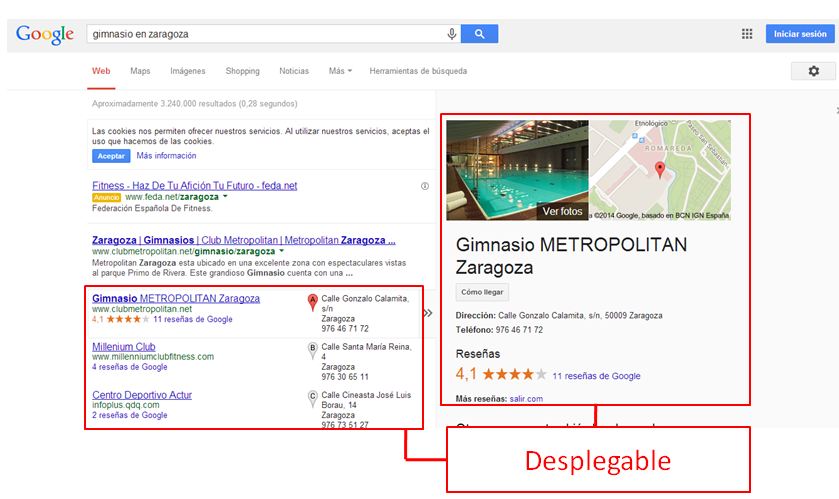Open dropdown arrow next to clubmetropolitan.net URL
839x499 pixels.
[281, 251]
